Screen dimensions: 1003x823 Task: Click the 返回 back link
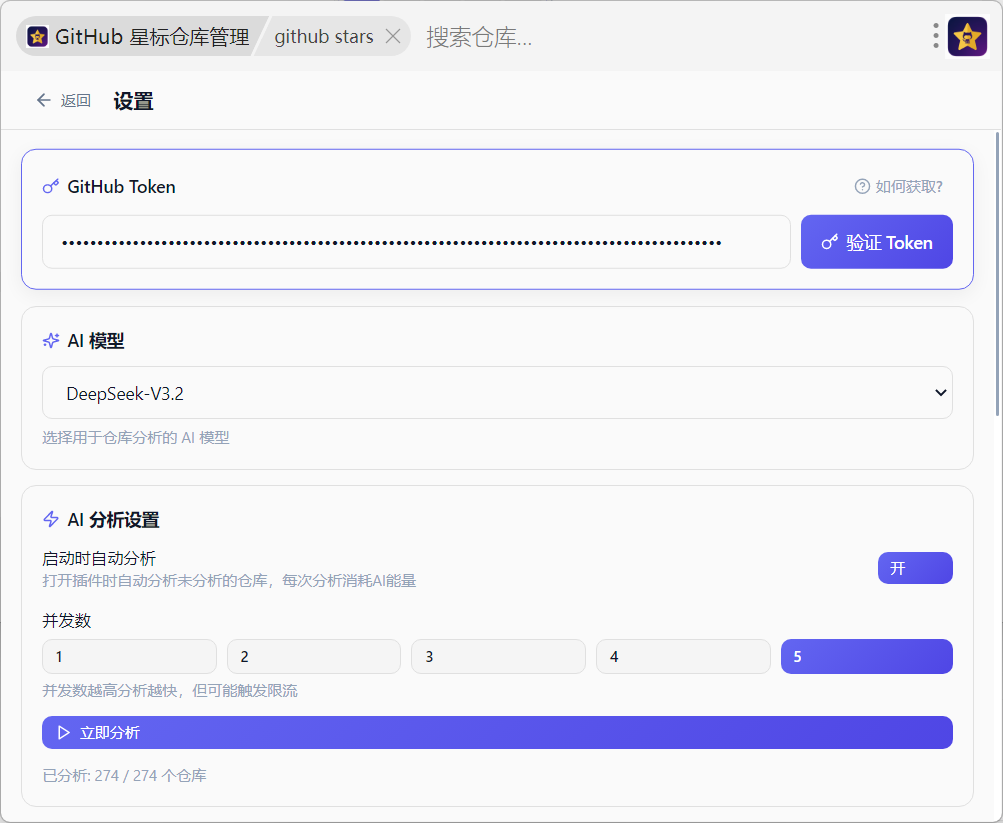(x=75, y=100)
